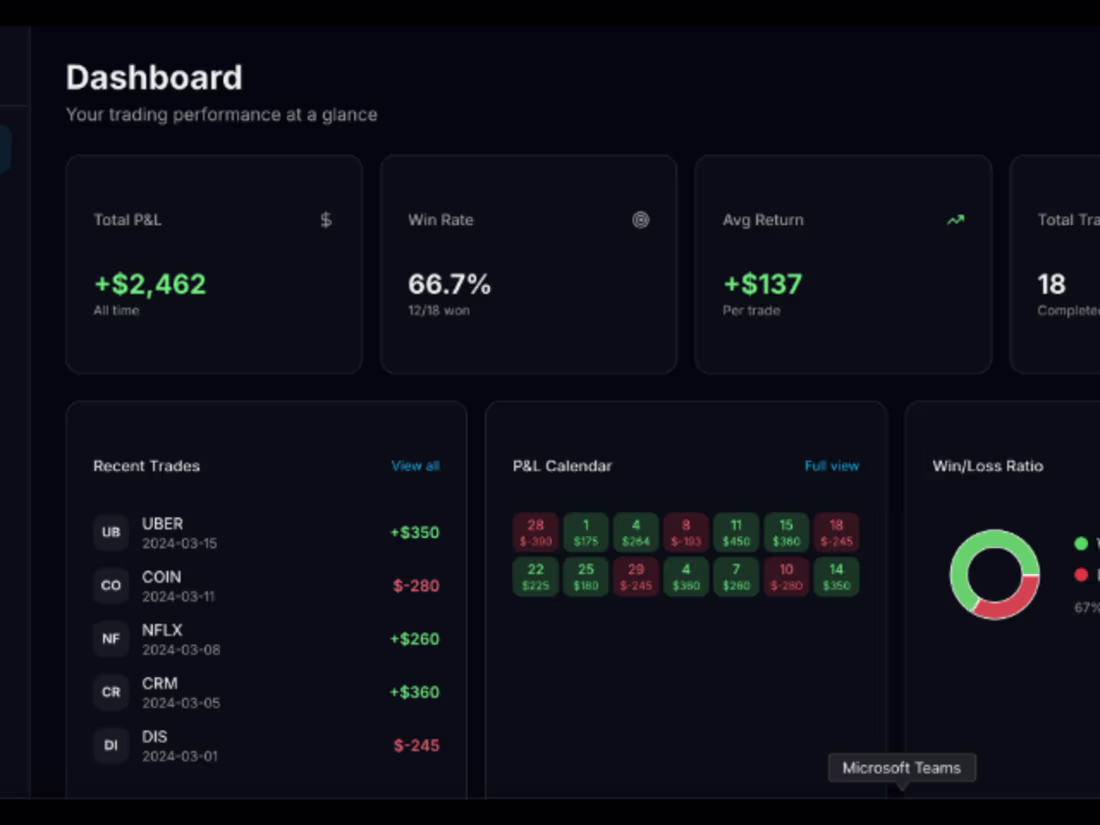
Task: Click the green wins legend dot
Action: [1081, 543]
